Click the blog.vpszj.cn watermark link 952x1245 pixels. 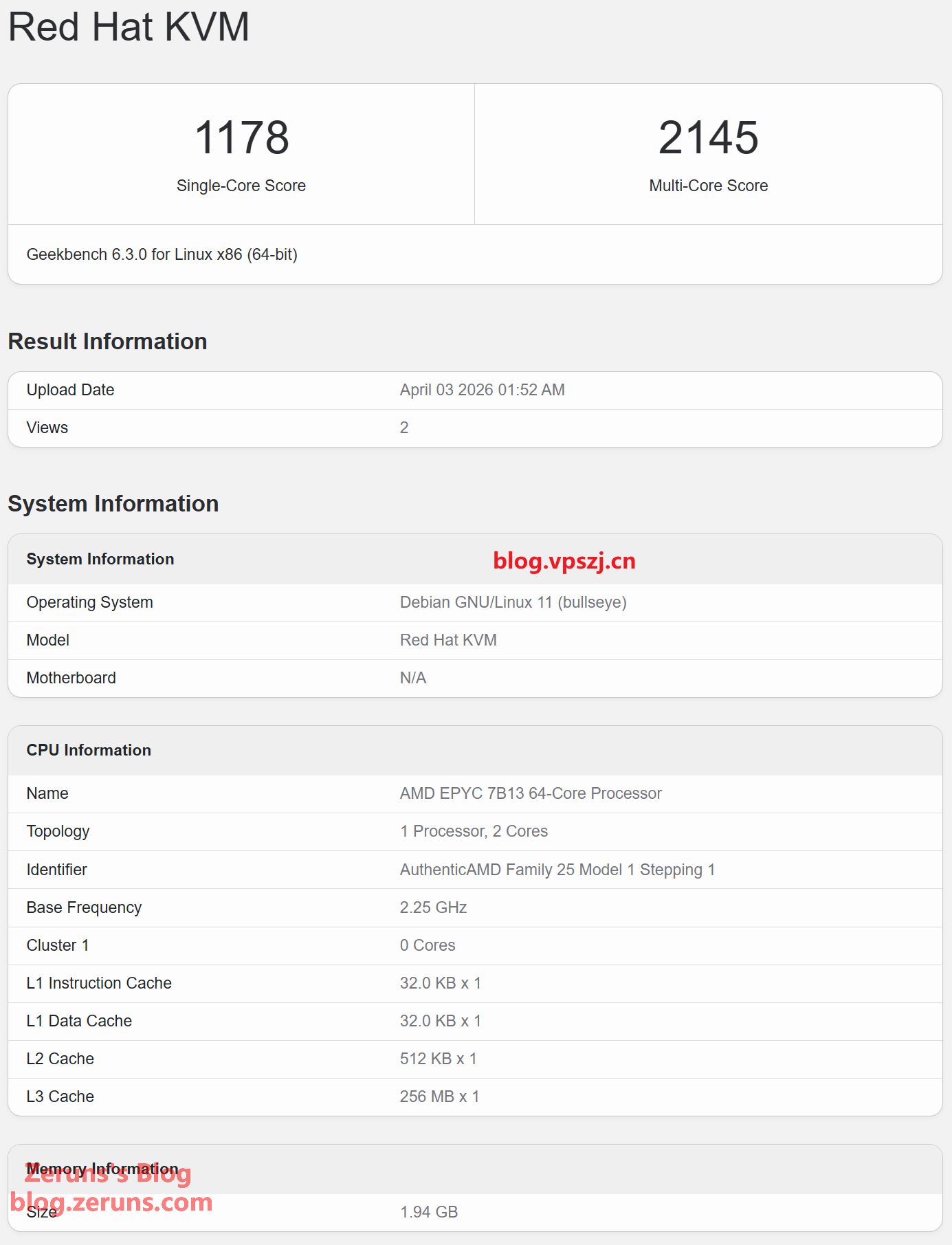564,561
